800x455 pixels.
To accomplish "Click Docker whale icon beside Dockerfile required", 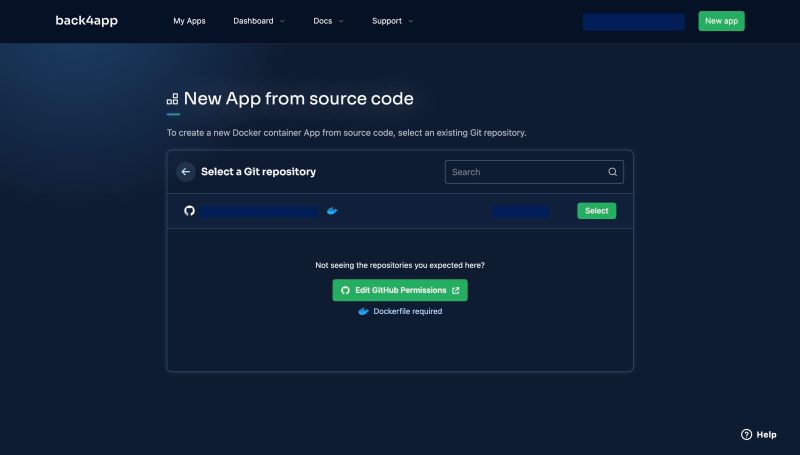I will [x=363, y=311].
